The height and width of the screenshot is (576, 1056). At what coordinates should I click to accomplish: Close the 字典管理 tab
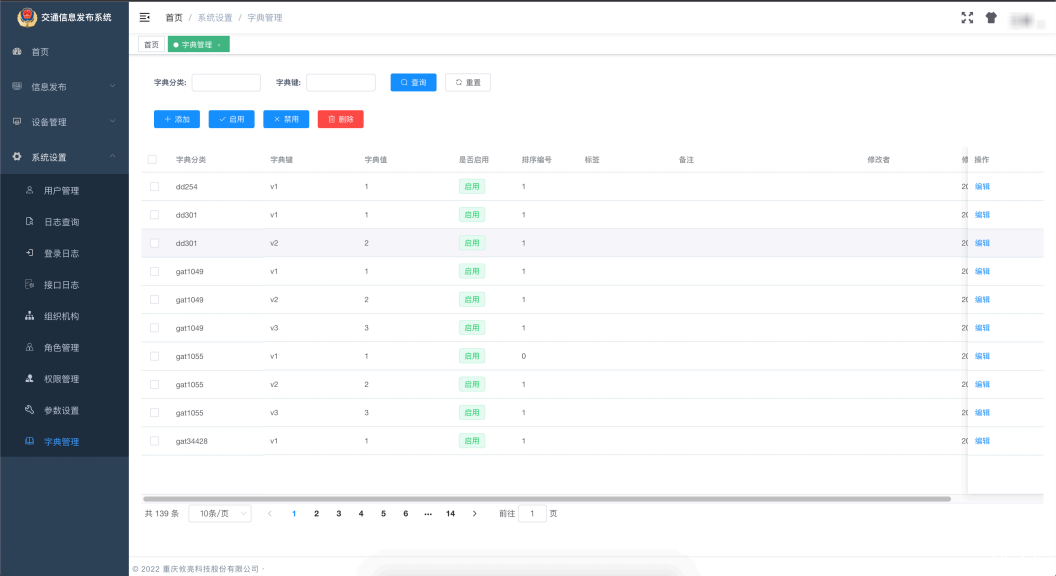(219, 45)
